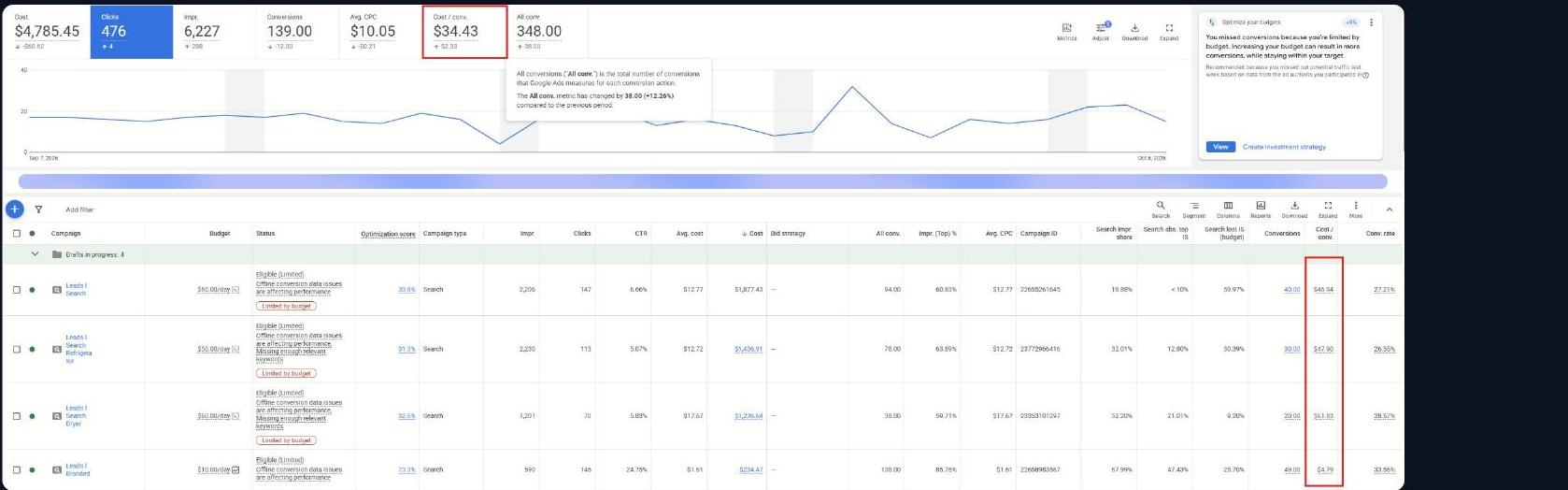Open chart Adjust settings icon
This screenshot has width=1568, height=490.
[x=1101, y=27]
